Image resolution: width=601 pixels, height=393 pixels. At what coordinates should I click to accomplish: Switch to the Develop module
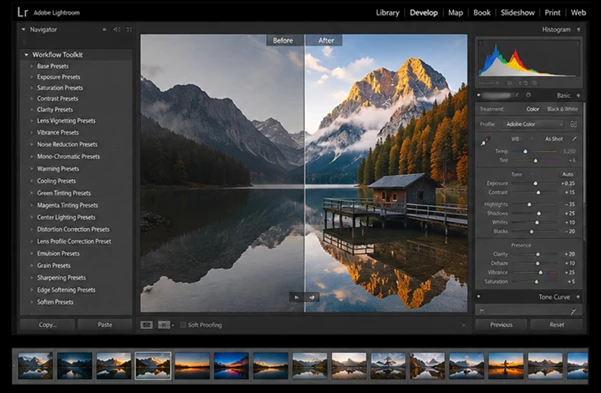point(424,13)
